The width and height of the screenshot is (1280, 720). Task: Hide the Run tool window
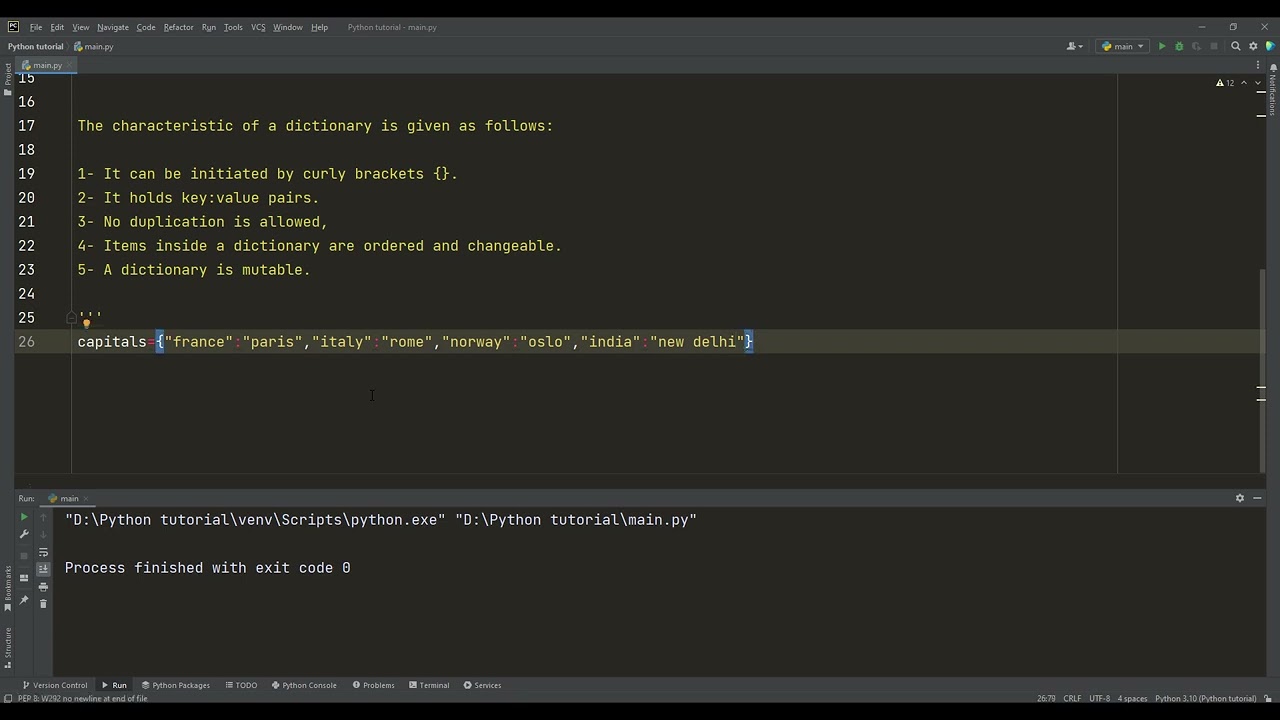1257,498
